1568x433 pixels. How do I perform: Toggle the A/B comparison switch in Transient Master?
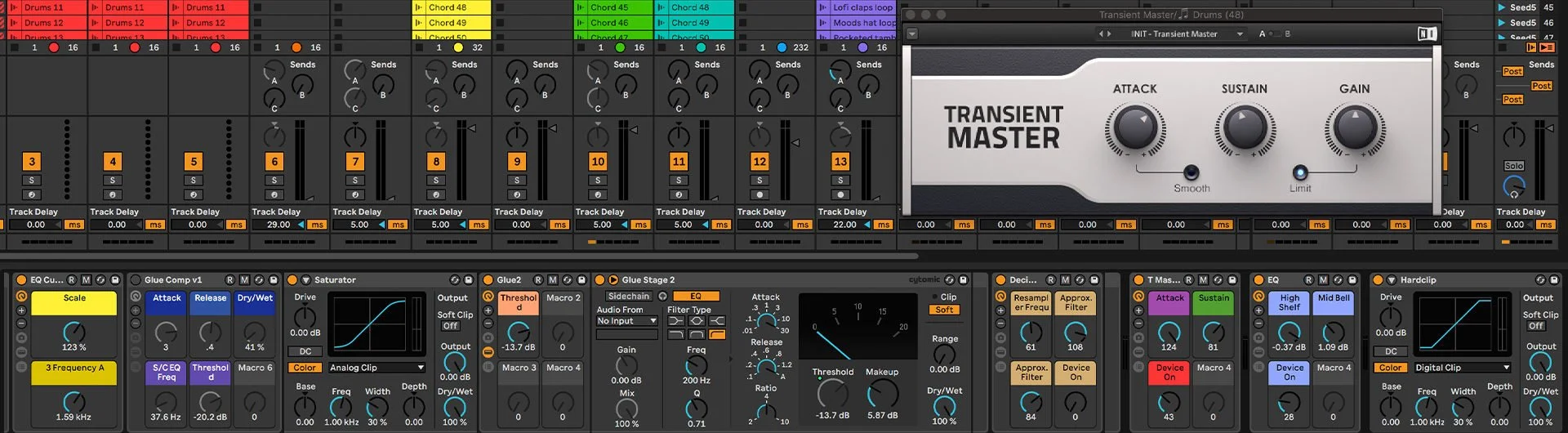1275,33
